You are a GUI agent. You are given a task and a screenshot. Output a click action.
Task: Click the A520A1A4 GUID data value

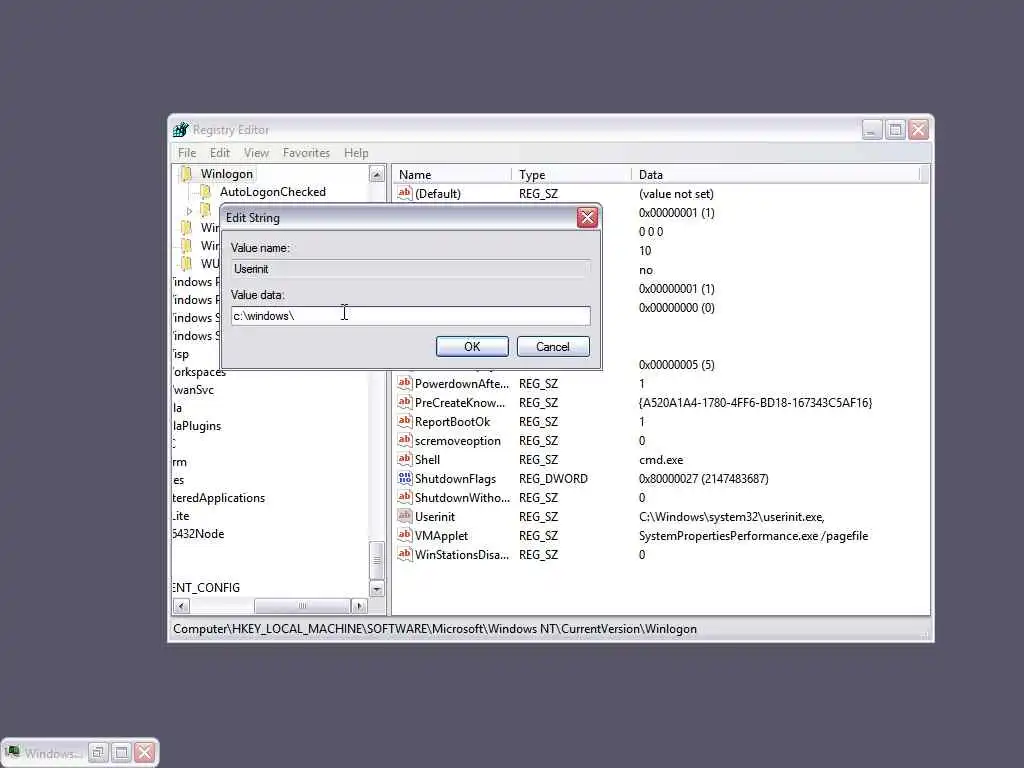[x=755, y=403]
